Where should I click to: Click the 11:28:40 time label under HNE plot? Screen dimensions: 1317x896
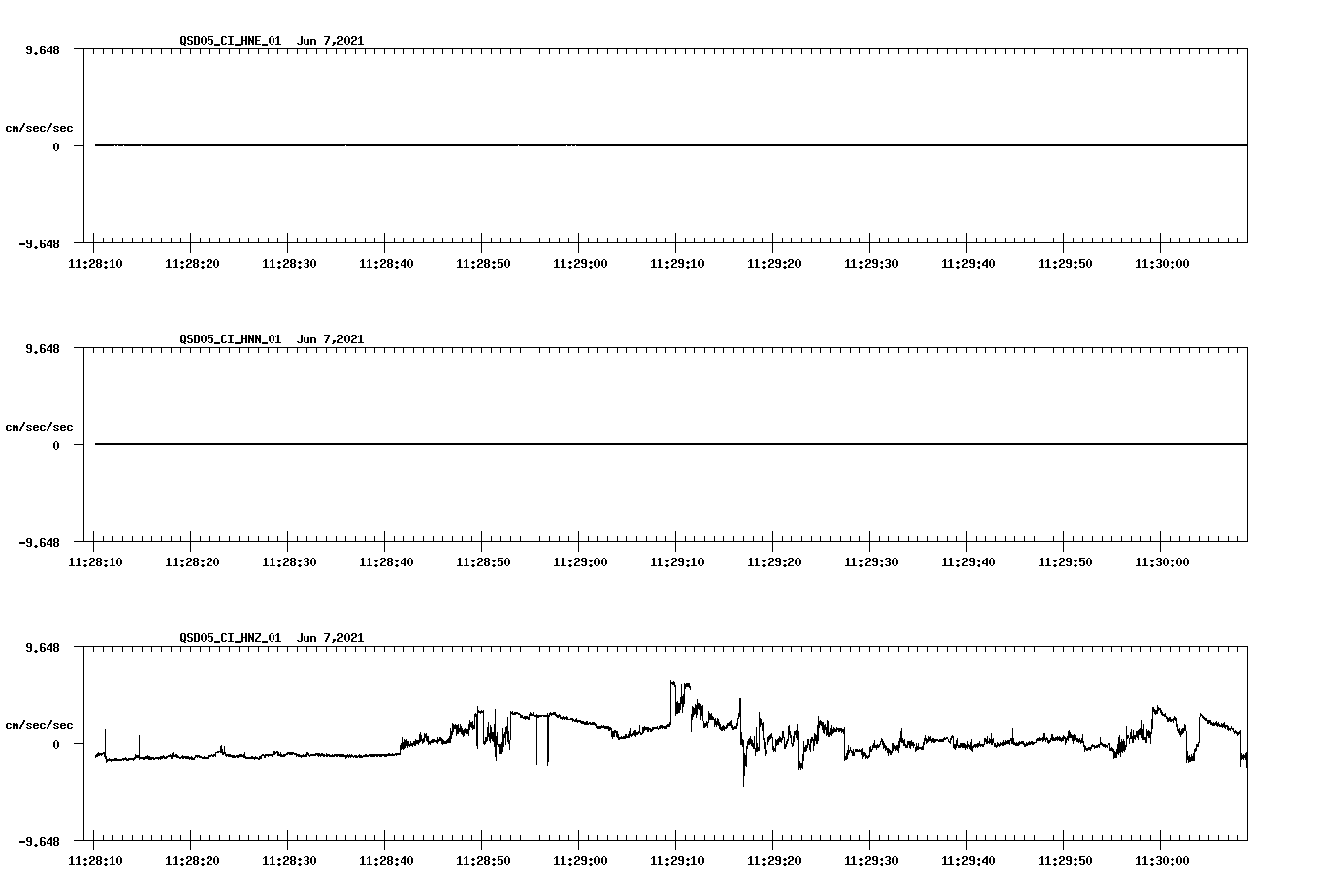(386, 264)
